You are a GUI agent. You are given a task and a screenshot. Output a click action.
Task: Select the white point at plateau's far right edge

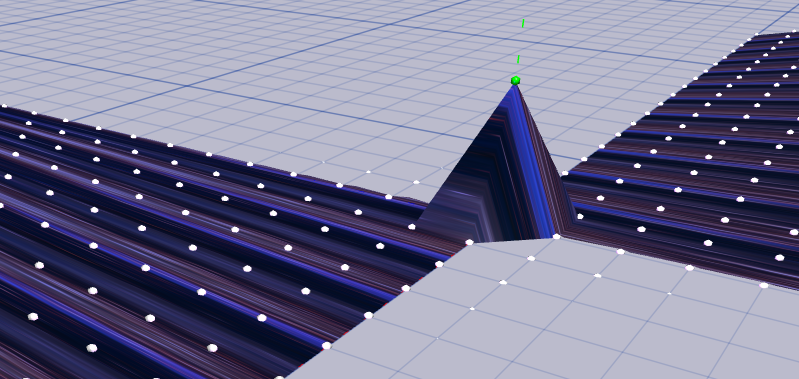coord(763,285)
